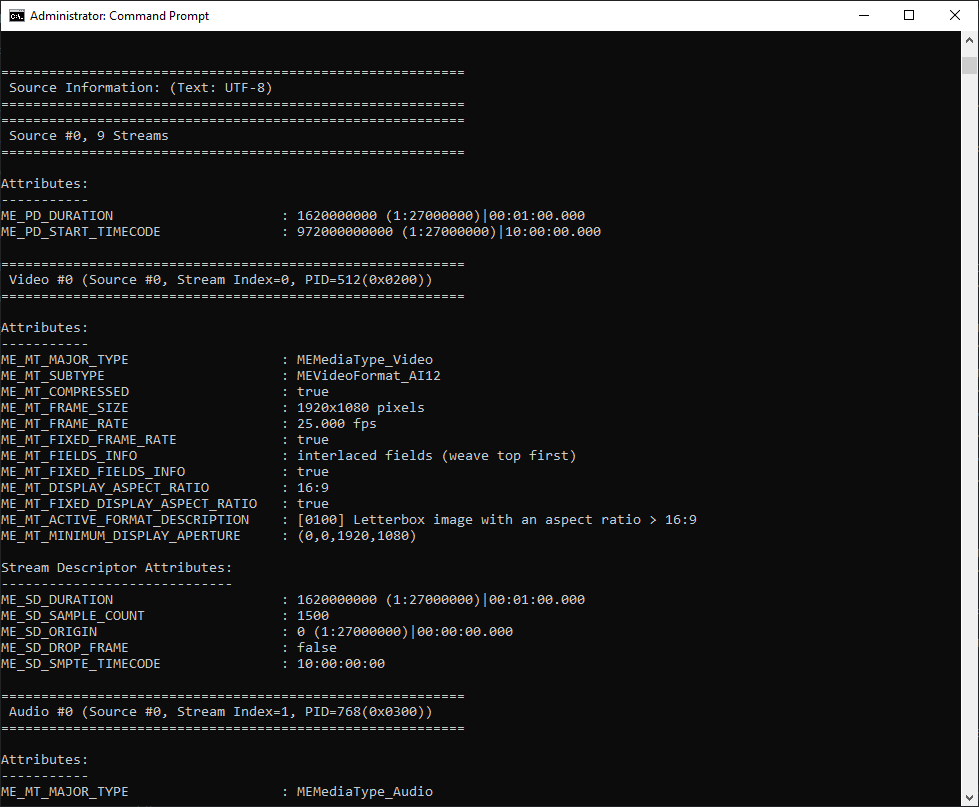Click the value '10:00:00.000' of start timecode
979x807 pixels.
[553, 232]
